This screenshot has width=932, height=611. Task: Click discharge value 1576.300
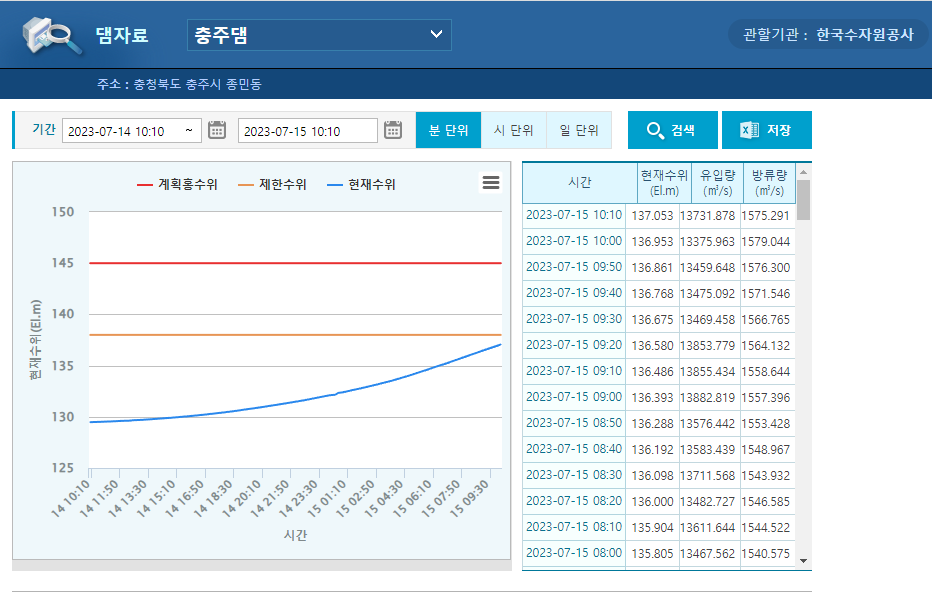766,268
